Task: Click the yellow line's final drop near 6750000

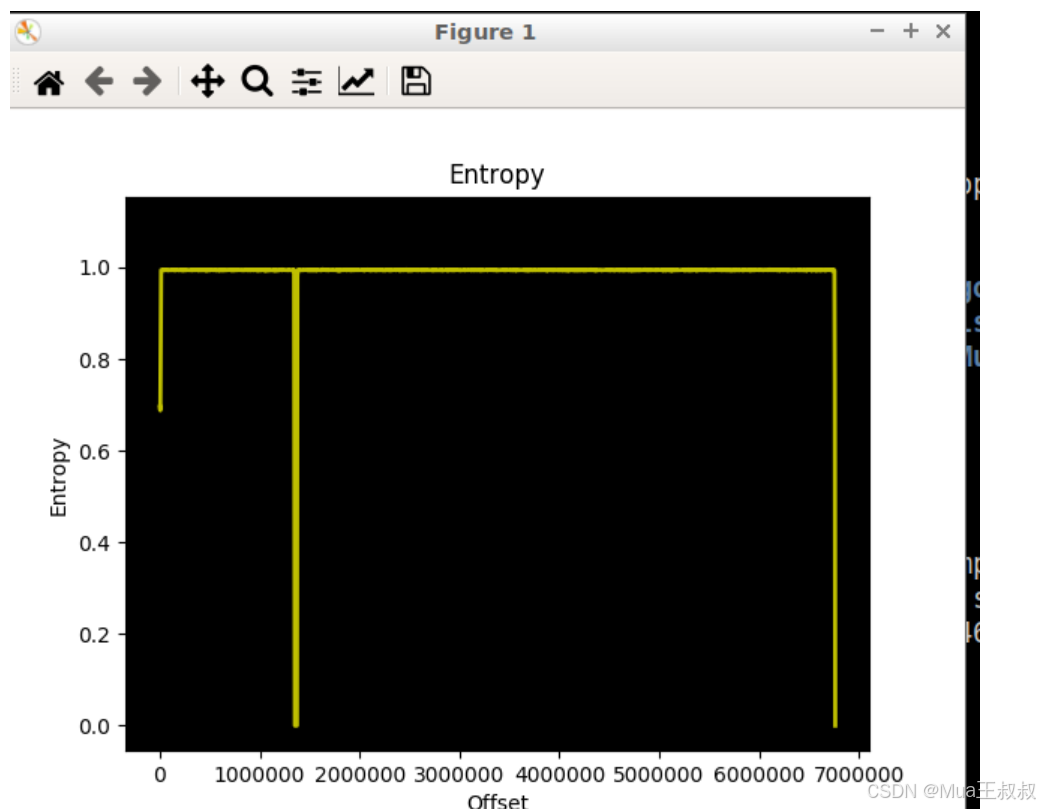Action: (x=834, y=497)
